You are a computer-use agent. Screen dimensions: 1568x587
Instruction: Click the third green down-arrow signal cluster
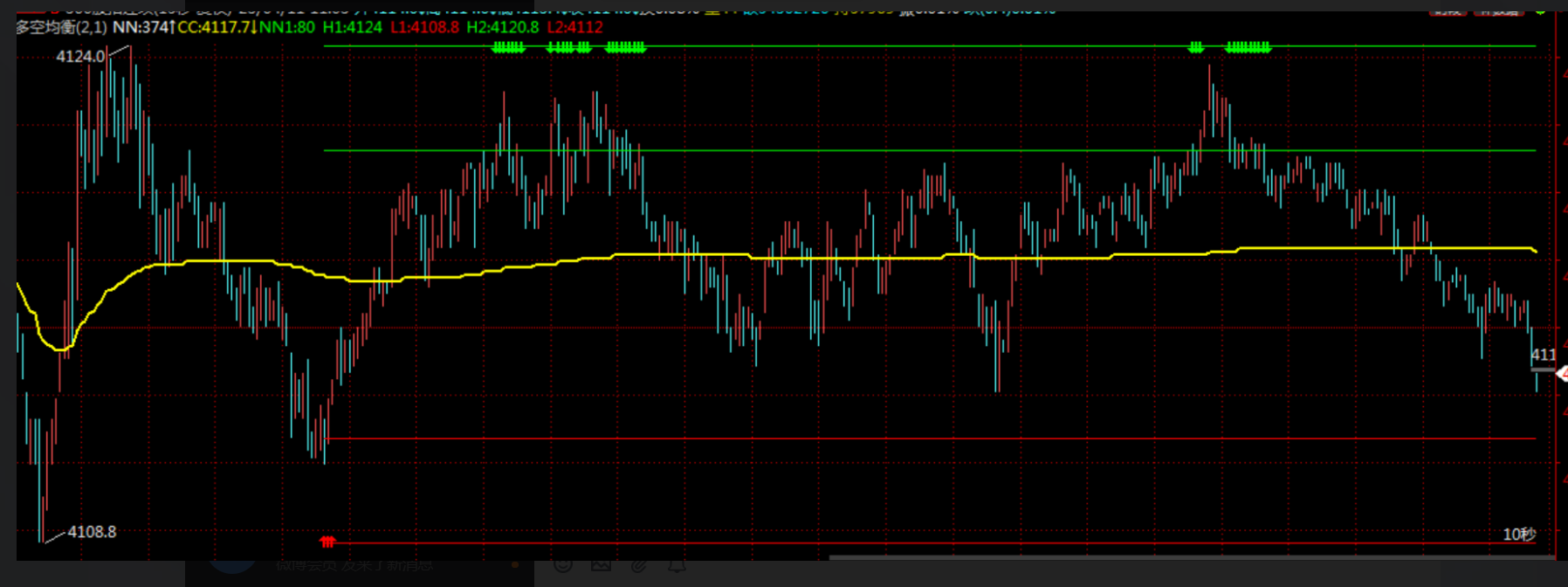(625, 47)
